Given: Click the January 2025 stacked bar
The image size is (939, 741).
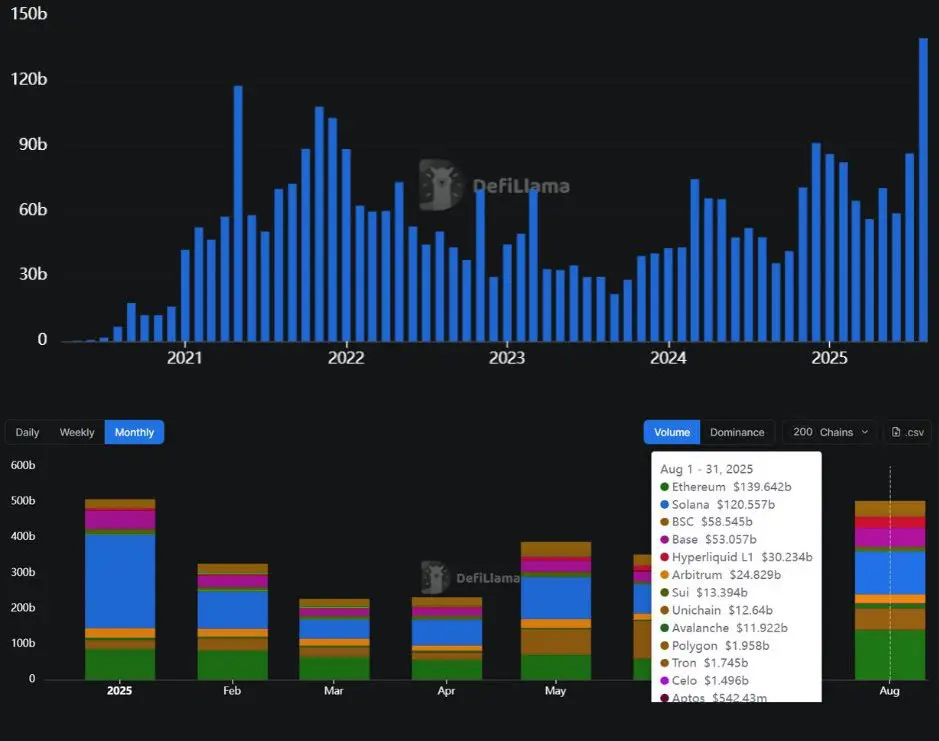Looking at the screenshot, I should [x=120, y=589].
